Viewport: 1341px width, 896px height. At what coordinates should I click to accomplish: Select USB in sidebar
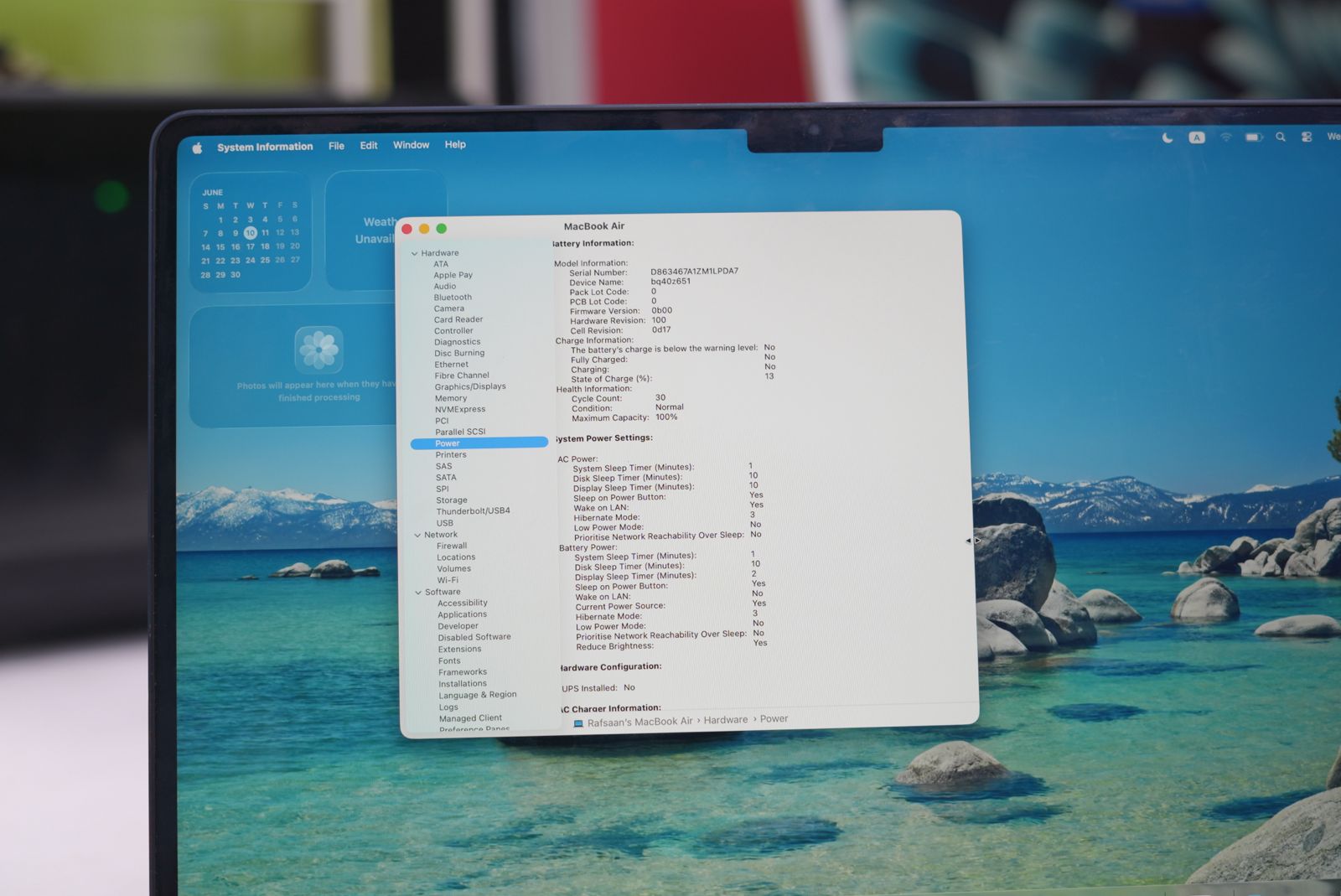coord(444,522)
